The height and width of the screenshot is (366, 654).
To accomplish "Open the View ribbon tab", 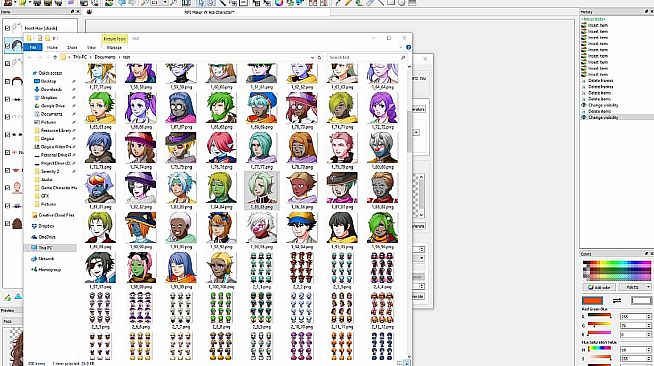I will click(x=91, y=48).
